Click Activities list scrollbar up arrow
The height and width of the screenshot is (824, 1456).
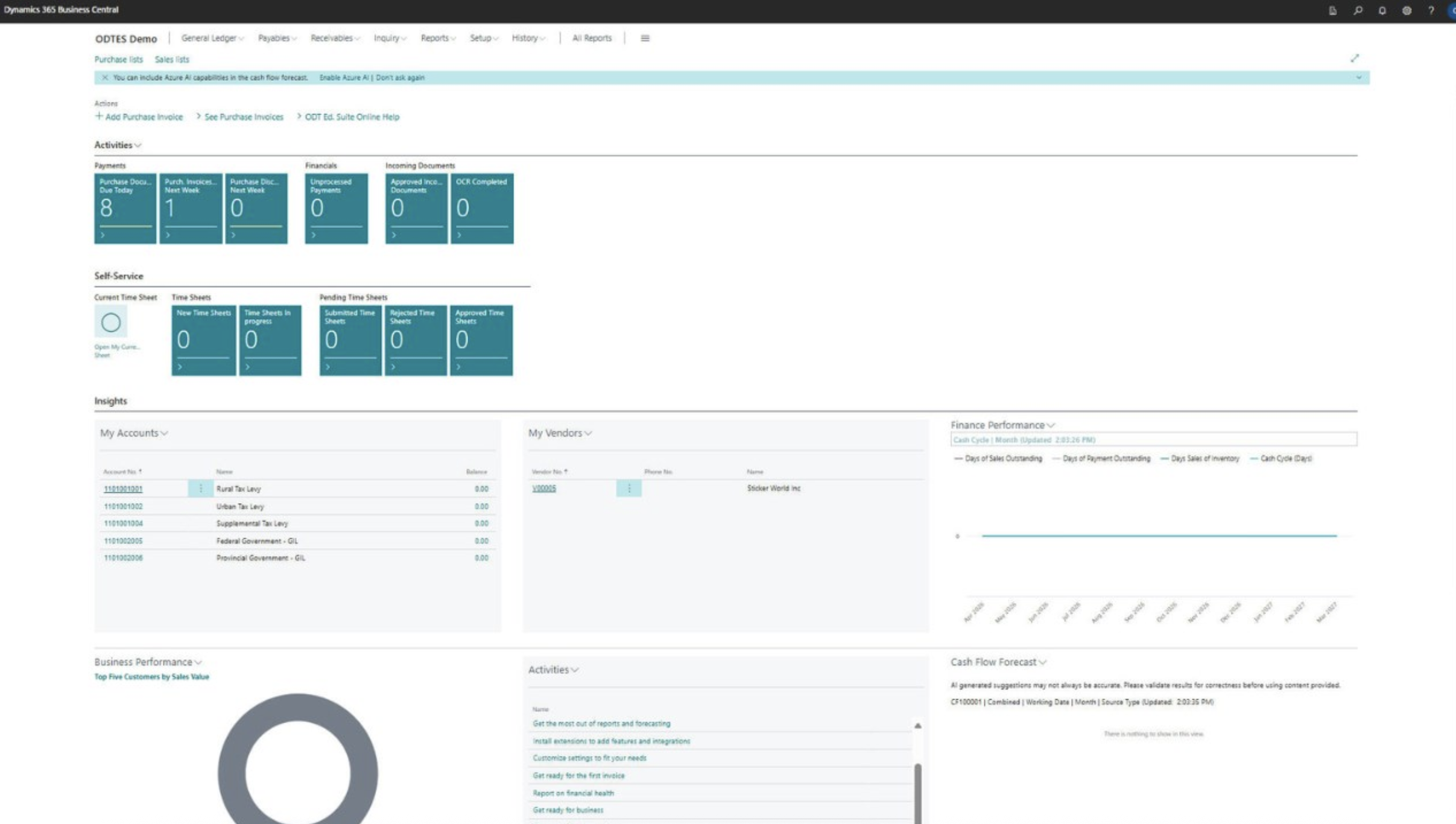[x=917, y=726]
